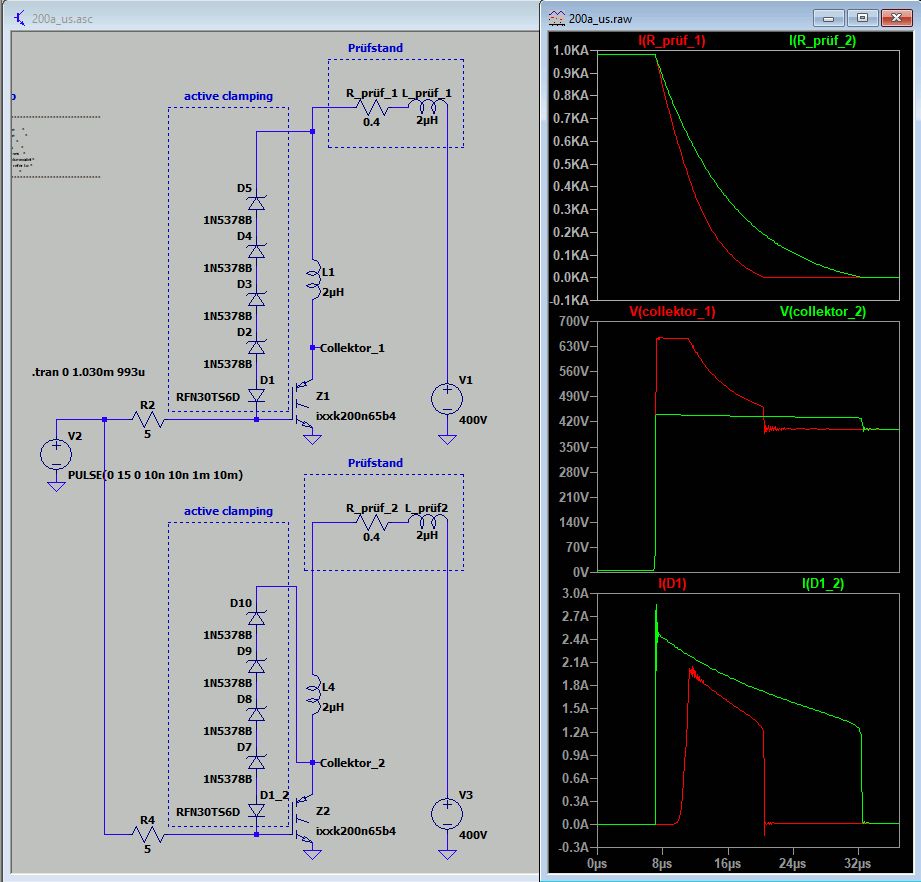Click the I(R_prüf_2) green trace label
The width and height of the screenshot is (921, 882).
(x=822, y=41)
